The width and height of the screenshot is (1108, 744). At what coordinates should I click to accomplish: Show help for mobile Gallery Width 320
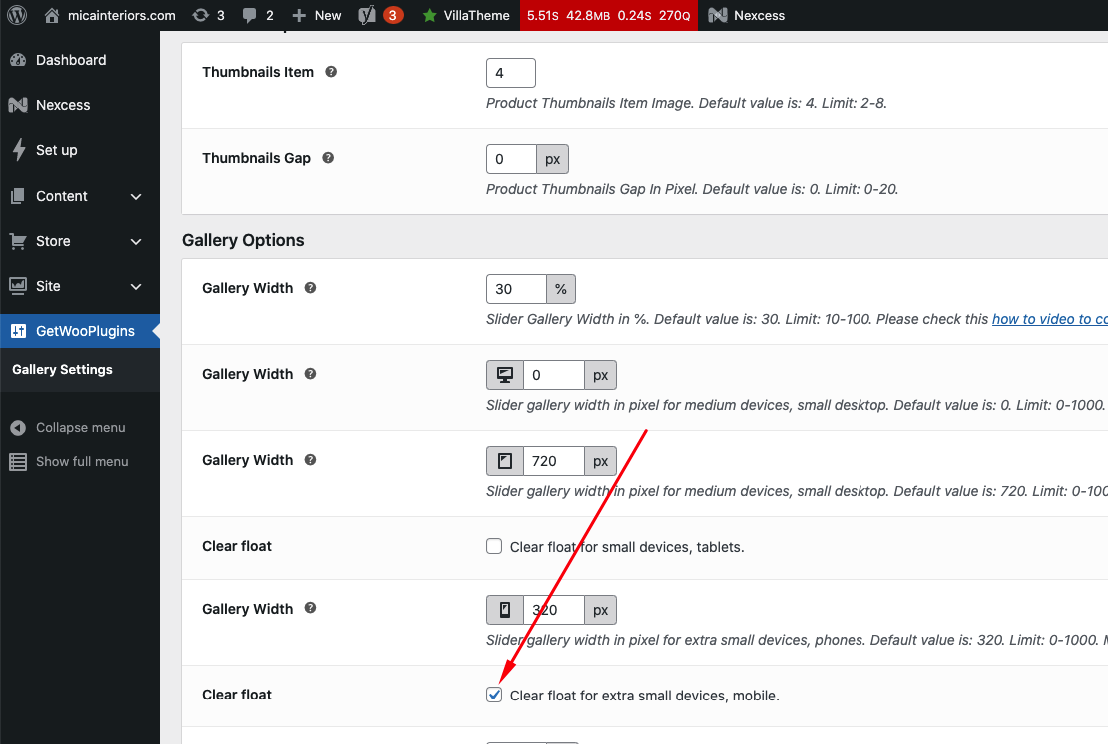click(x=310, y=608)
